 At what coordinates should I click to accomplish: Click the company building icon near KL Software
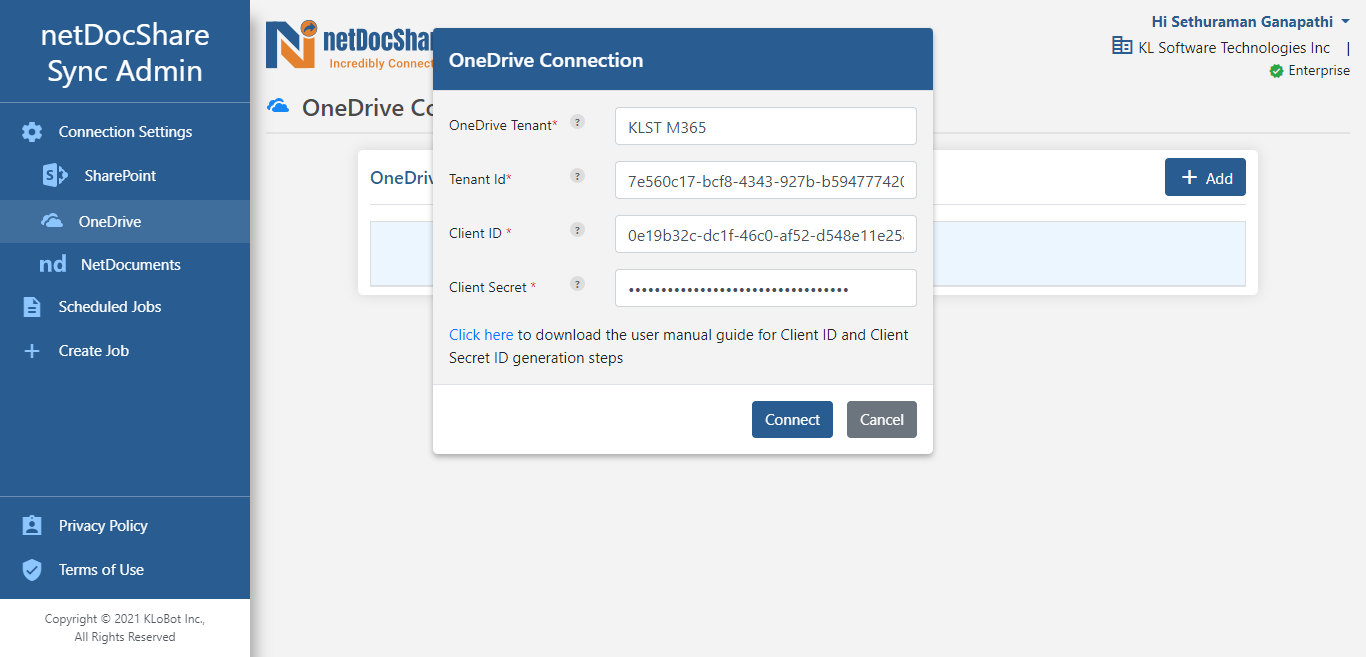coord(1122,46)
